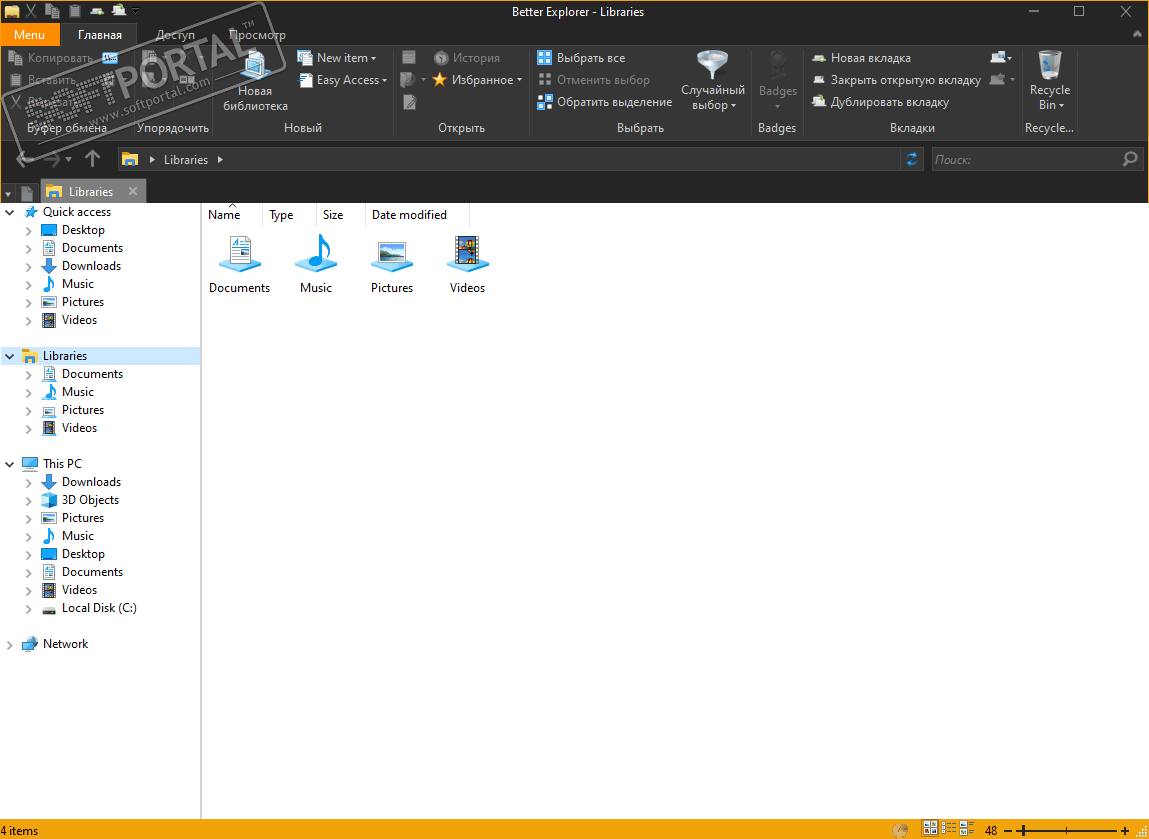The height and width of the screenshot is (839, 1149).
Task: Click the pie chart icon in status bar
Action: click(x=901, y=829)
